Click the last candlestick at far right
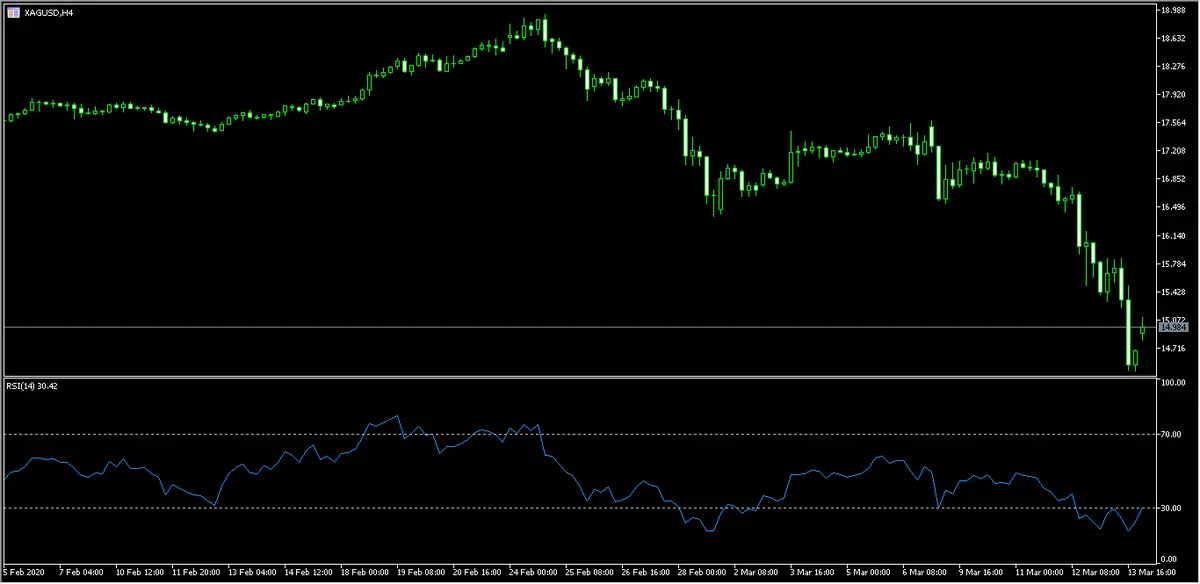This screenshot has height=584, width=1200. coord(1142,331)
